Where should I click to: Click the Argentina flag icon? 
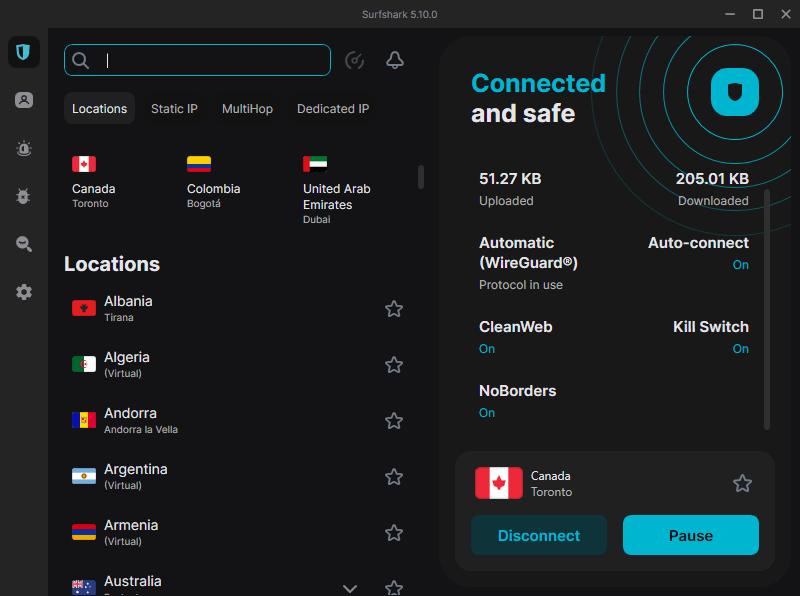84,476
